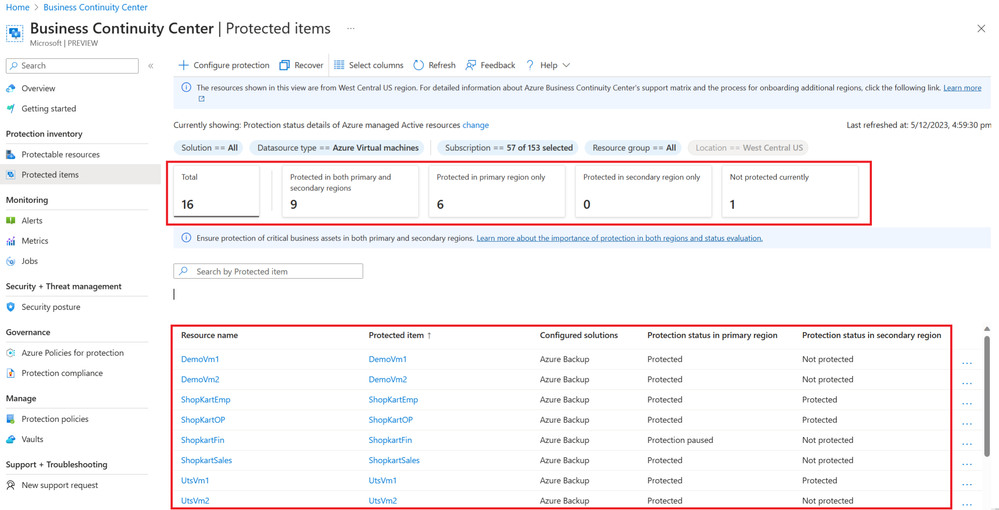Screen dimensions: 999x510
Task: Click the Help question mark icon
Action: coord(529,65)
